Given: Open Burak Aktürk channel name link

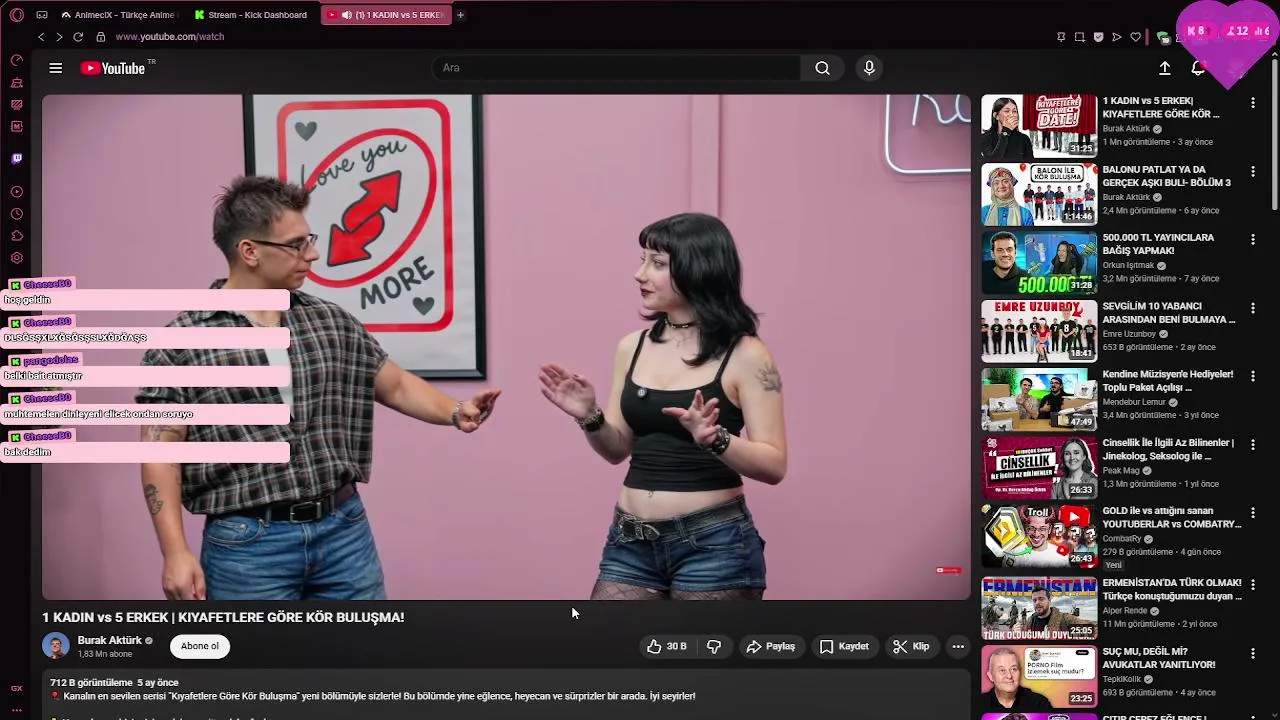Looking at the screenshot, I should (110, 641).
